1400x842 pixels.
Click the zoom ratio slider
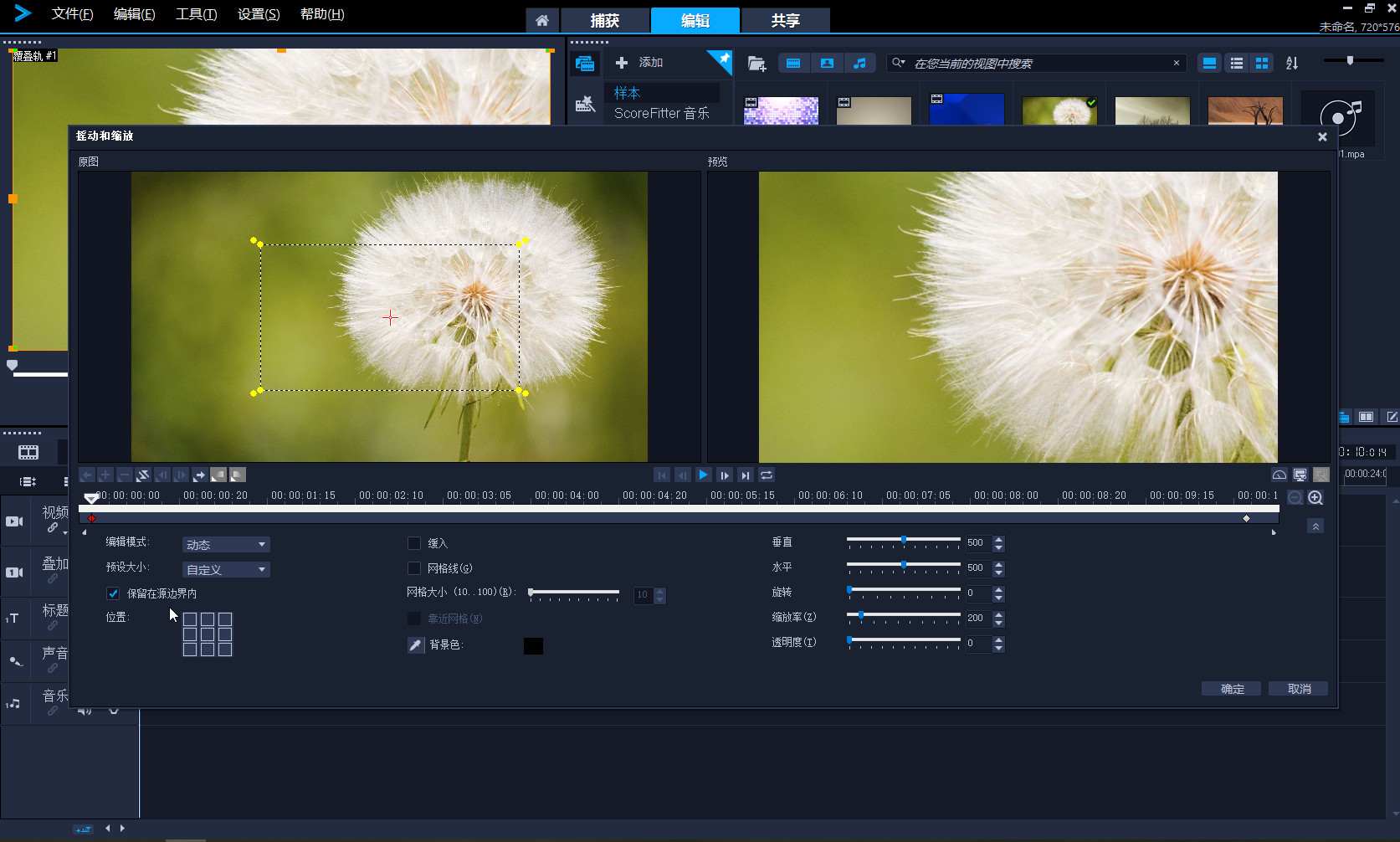[x=904, y=616]
